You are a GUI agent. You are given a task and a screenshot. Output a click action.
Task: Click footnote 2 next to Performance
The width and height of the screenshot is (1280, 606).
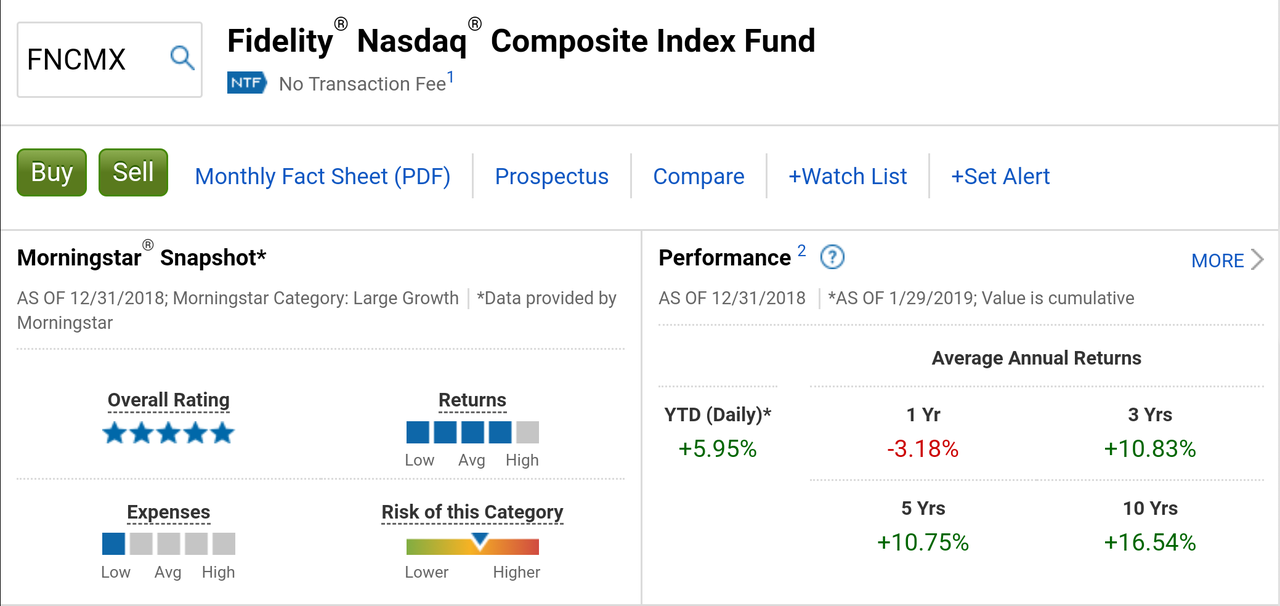(x=801, y=251)
